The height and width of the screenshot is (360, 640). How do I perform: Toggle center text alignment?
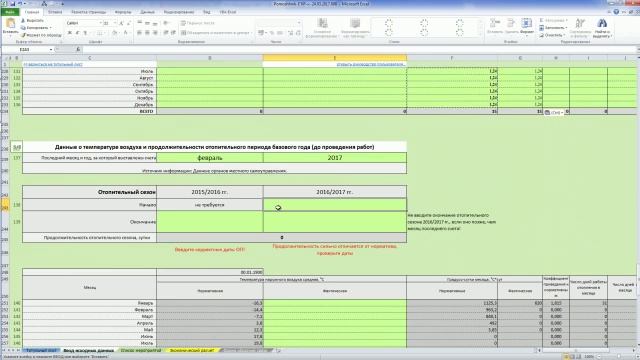[147, 33]
